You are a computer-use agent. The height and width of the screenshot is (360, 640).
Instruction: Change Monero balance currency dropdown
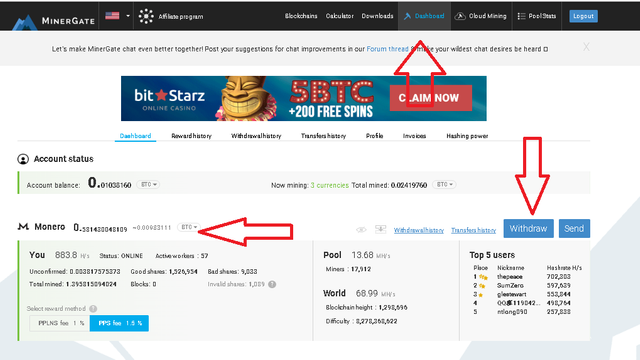pyautogui.click(x=189, y=227)
